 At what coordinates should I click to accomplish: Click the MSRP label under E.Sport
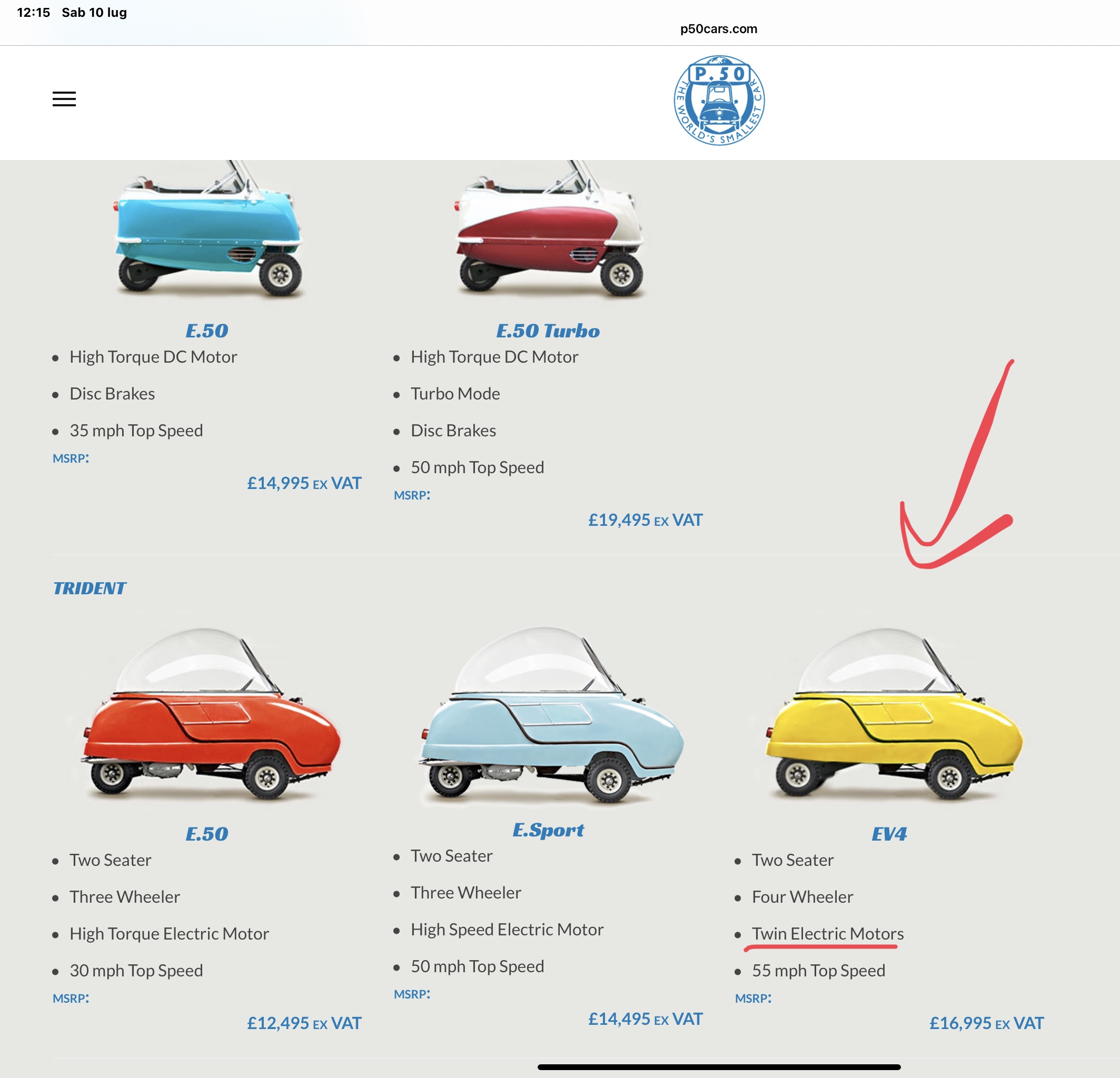click(412, 995)
